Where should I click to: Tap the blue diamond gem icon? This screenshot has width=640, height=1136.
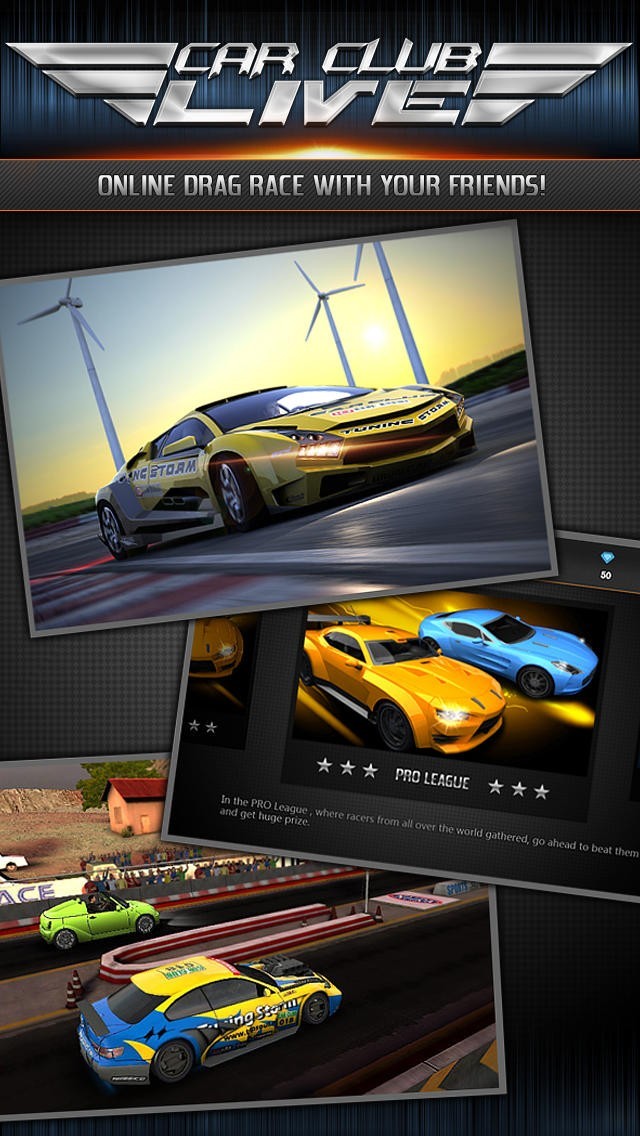click(605, 558)
